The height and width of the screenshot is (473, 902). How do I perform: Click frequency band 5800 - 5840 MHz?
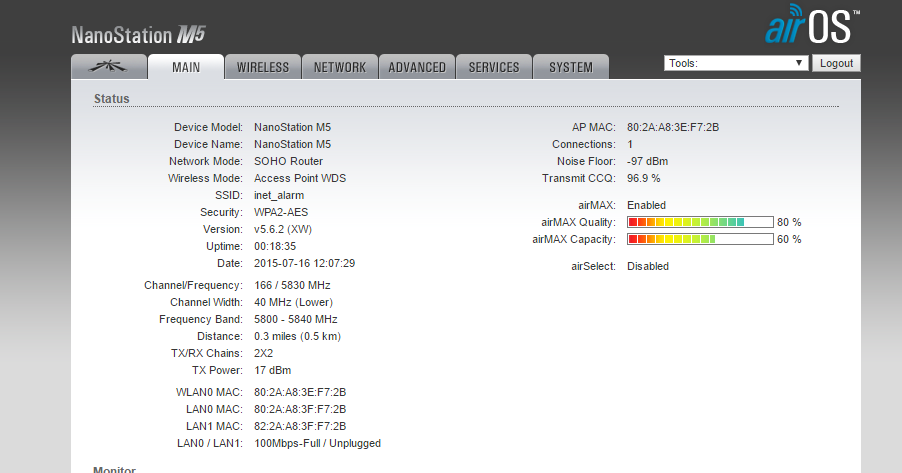click(296, 319)
